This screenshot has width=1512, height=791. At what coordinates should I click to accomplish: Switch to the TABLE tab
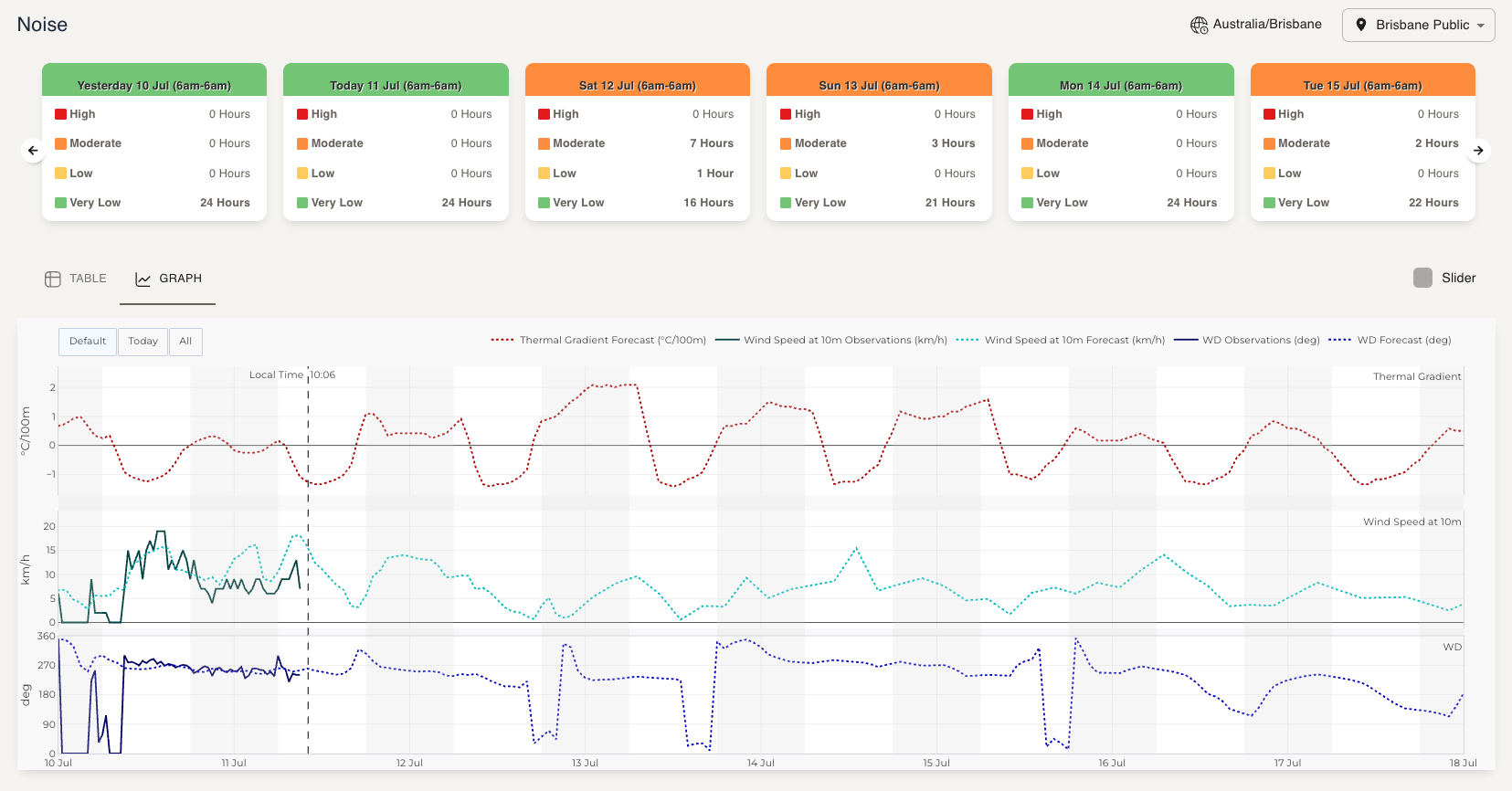tap(88, 279)
